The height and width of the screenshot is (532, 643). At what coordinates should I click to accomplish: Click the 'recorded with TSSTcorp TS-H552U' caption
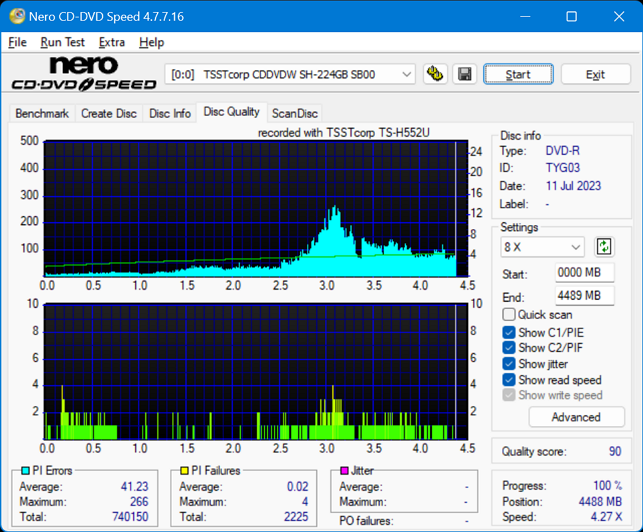pos(344,132)
